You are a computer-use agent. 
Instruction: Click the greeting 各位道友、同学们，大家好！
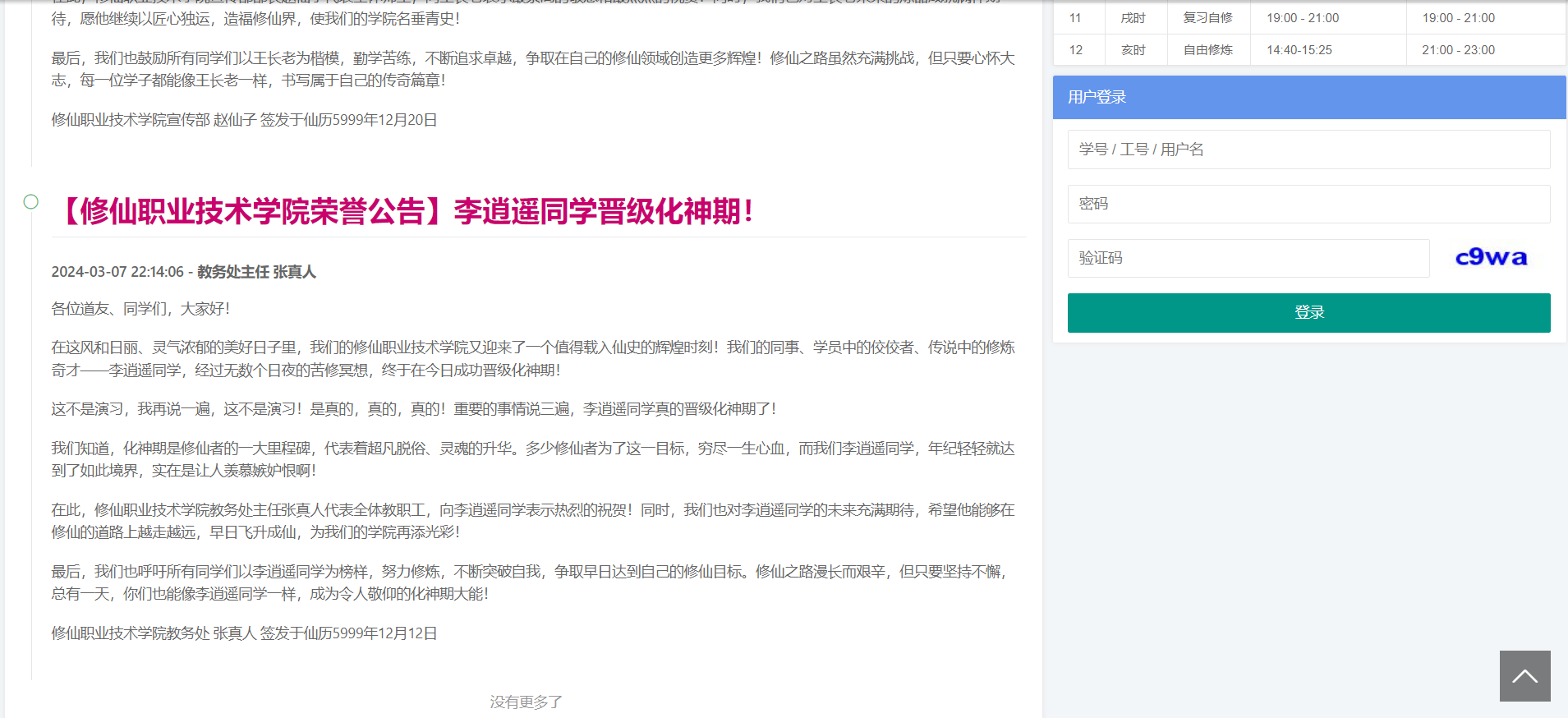point(143,309)
